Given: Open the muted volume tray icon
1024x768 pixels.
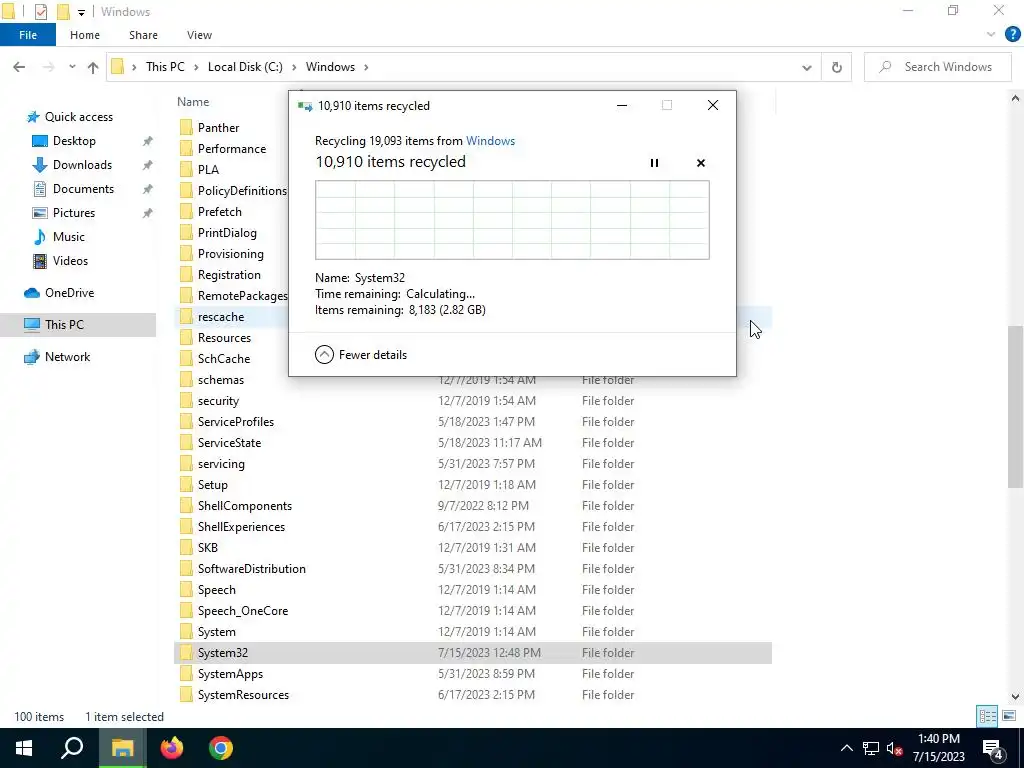Looking at the screenshot, I should tap(895, 748).
